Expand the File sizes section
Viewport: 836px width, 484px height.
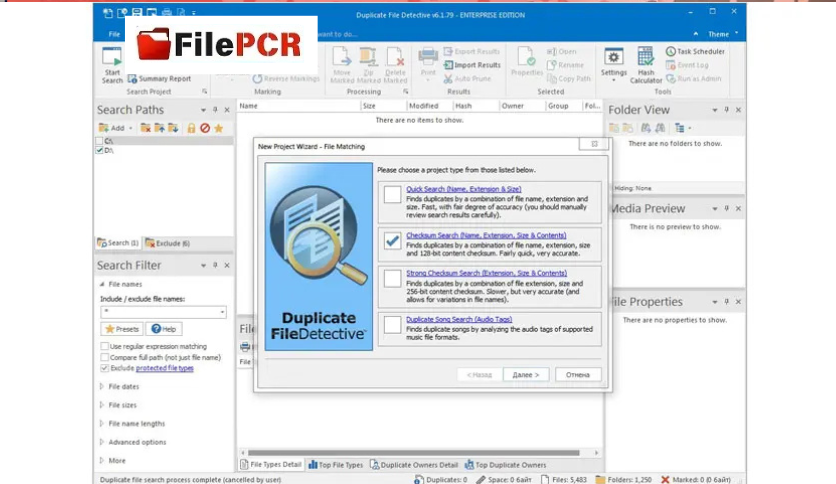pos(102,405)
